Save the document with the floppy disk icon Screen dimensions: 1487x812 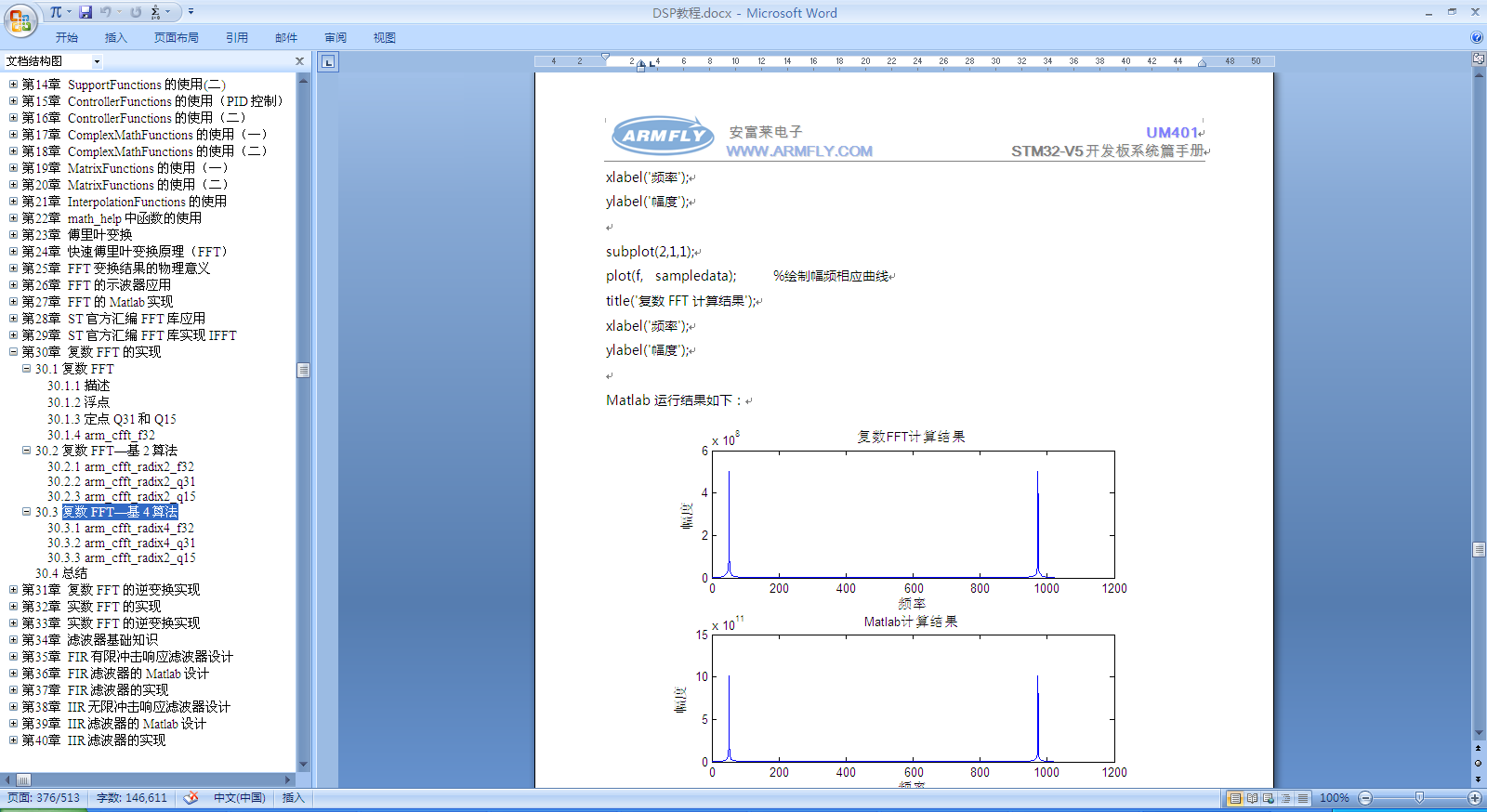click(x=86, y=12)
